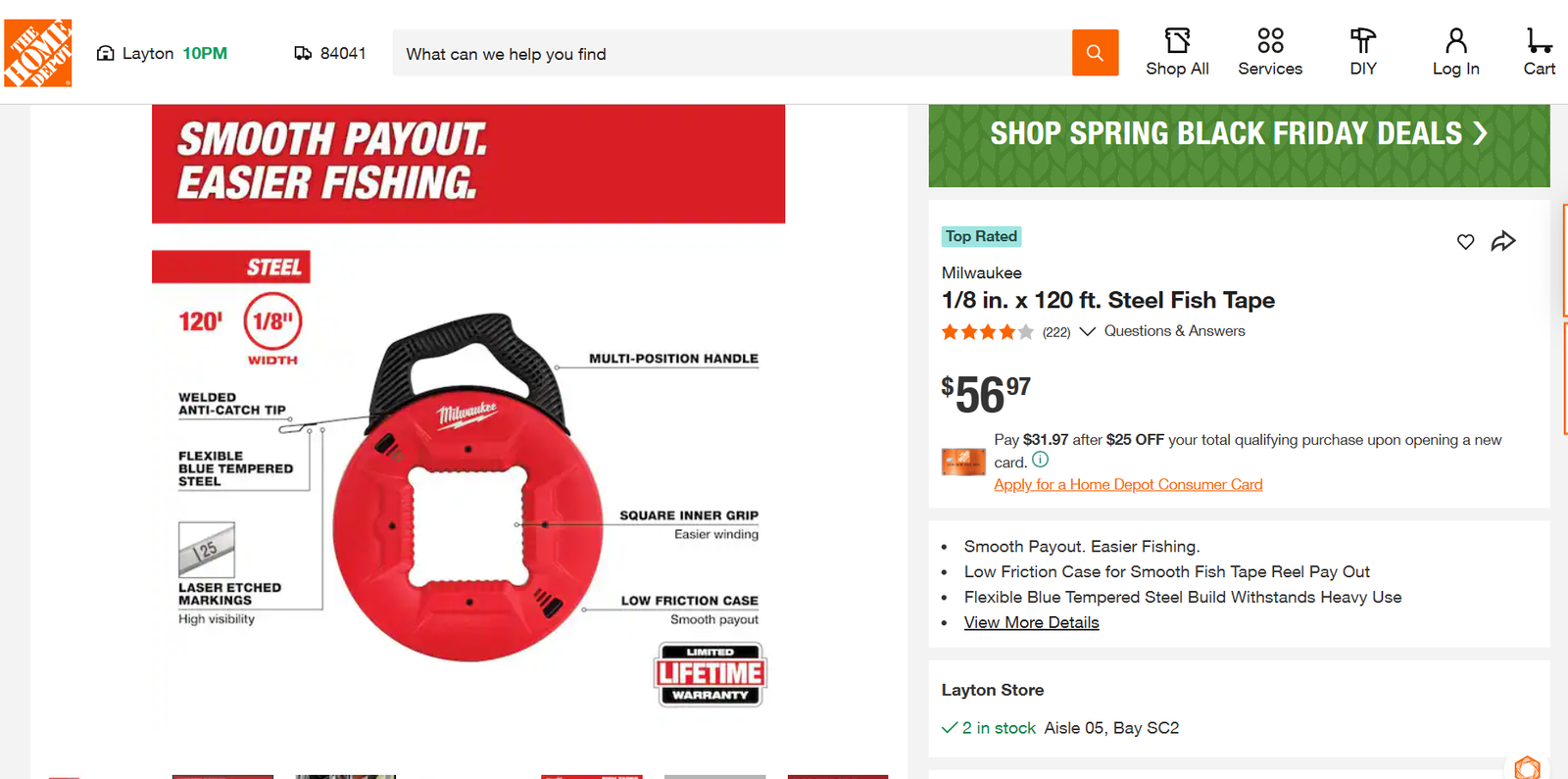1568x779 pixels.
Task: Save product to favorites with heart icon
Action: [1465, 242]
